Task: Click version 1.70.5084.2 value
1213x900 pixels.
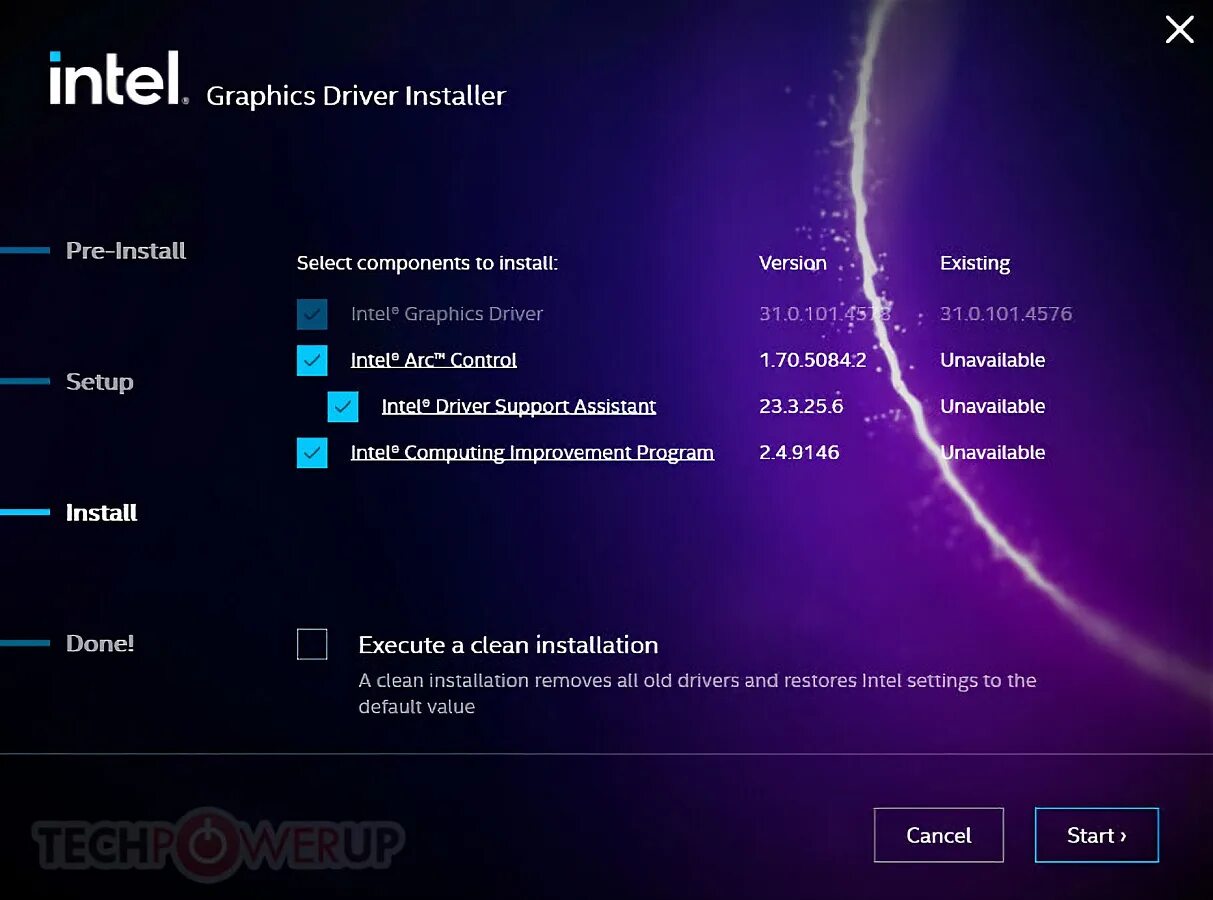Action: pyautogui.click(x=813, y=360)
